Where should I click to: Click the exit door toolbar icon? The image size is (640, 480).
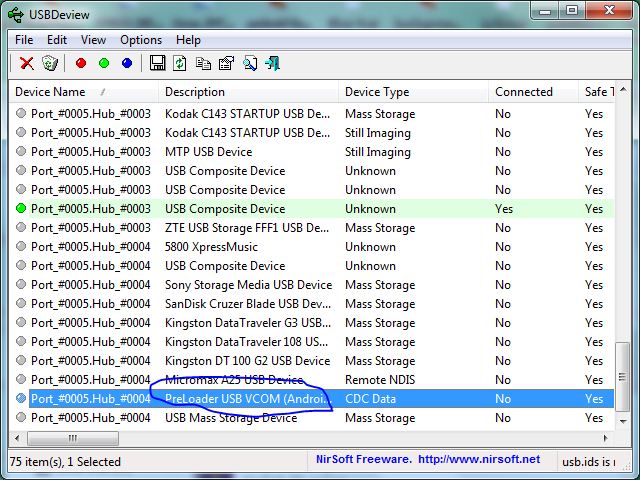272,63
